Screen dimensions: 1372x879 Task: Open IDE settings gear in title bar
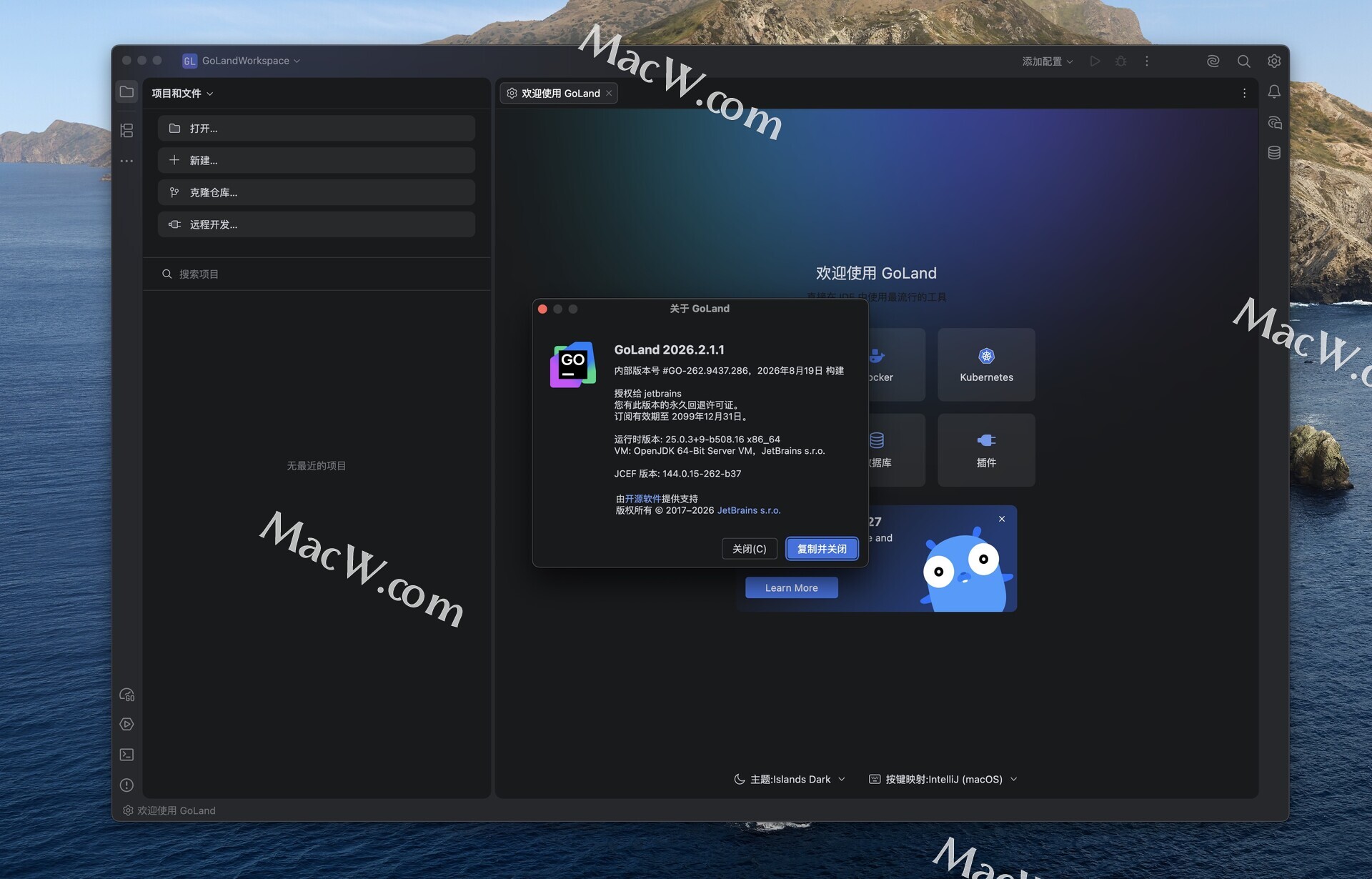point(1274,61)
